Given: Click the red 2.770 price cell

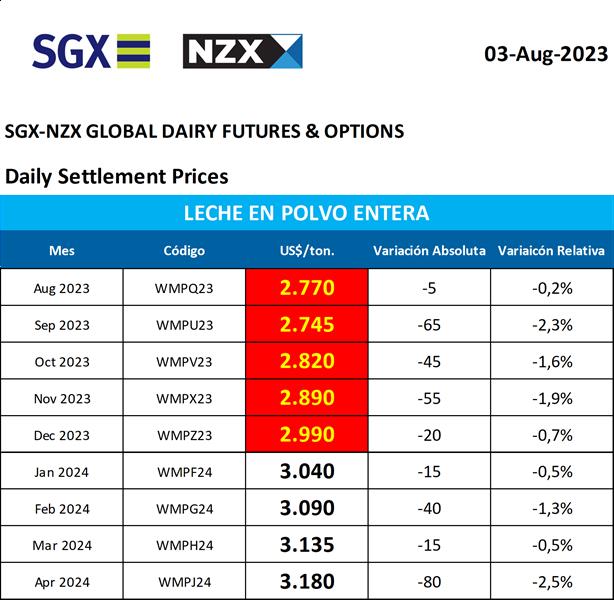Looking at the screenshot, I should click(307, 288).
